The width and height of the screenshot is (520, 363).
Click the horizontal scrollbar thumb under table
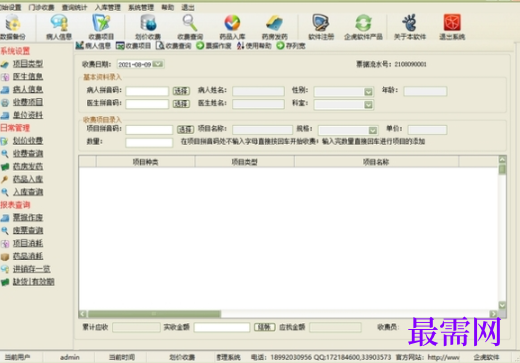[x=154, y=314]
